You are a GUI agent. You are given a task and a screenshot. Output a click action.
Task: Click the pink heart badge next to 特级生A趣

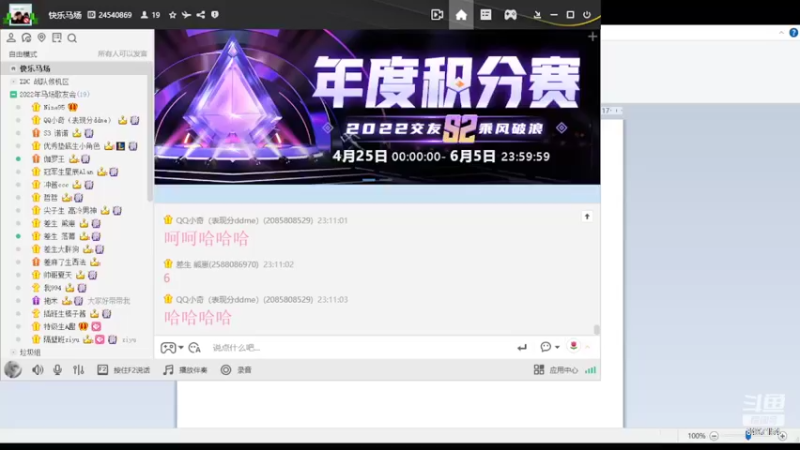(x=96, y=327)
